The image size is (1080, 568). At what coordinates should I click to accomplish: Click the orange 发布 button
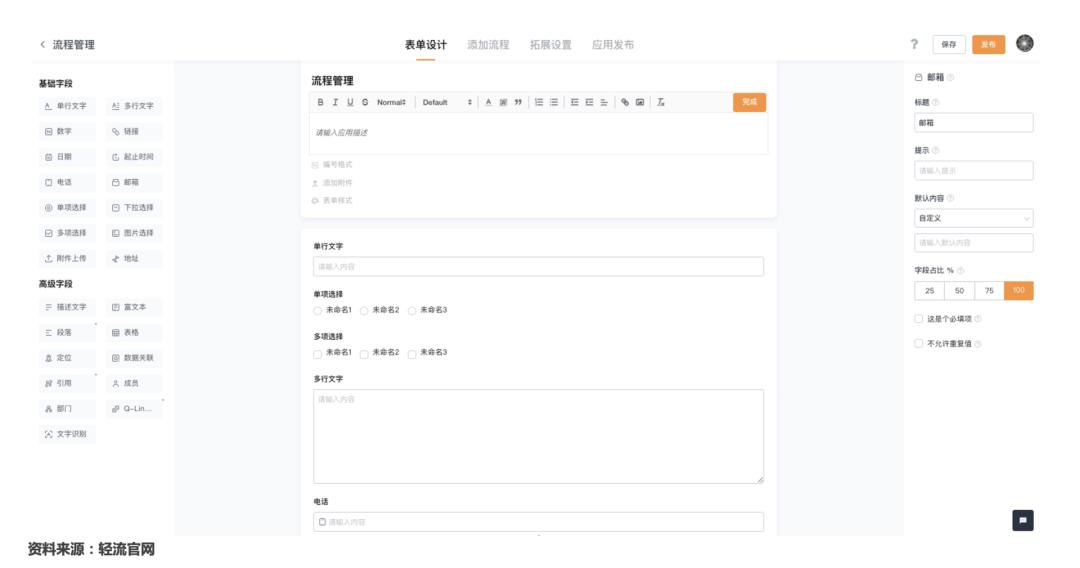click(x=988, y=44)
